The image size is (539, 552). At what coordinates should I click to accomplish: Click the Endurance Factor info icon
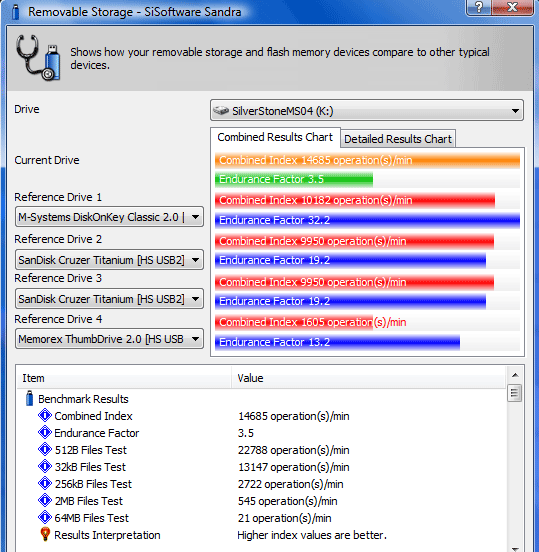(45, 432)
